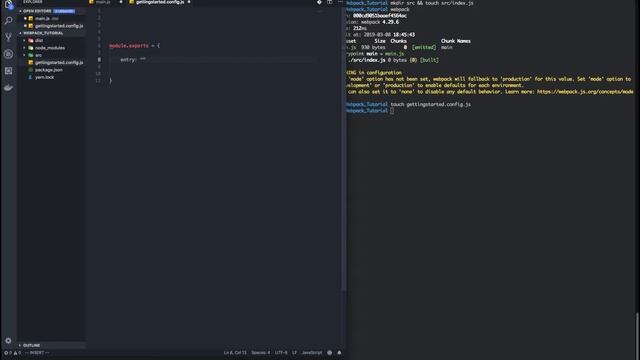Open the Manage gear in the activity bar
The width and height of the screenshot is (640, 360).
point(8,340)
